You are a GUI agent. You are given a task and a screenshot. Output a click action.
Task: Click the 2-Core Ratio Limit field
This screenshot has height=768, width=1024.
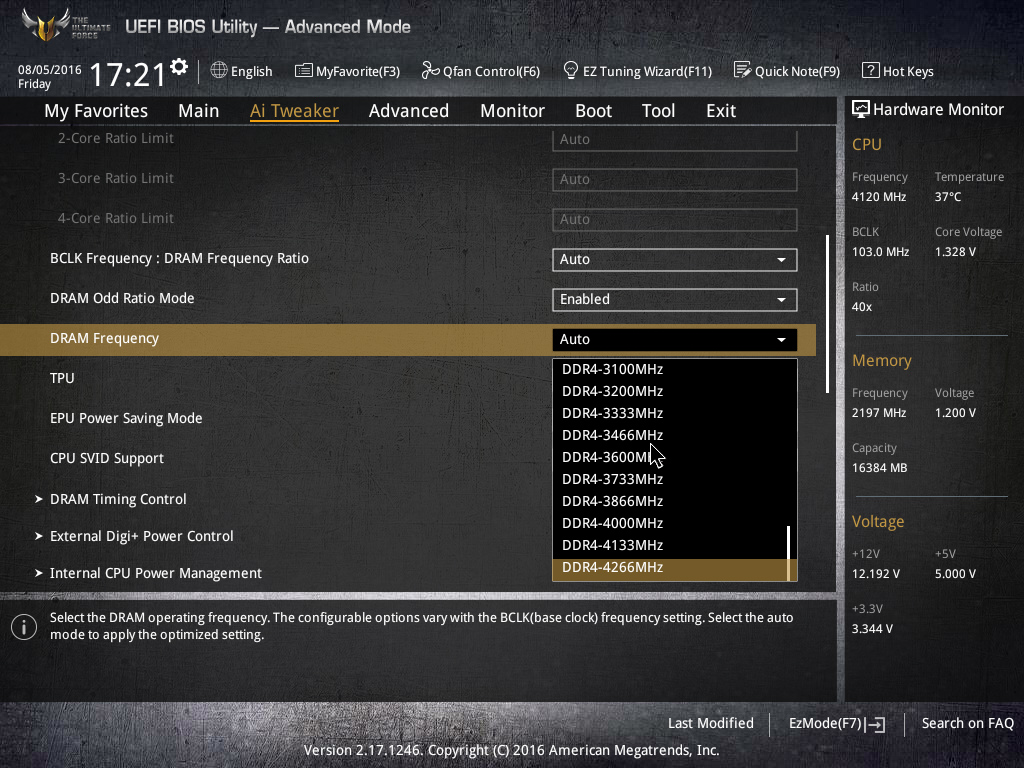tap(675, 140)
